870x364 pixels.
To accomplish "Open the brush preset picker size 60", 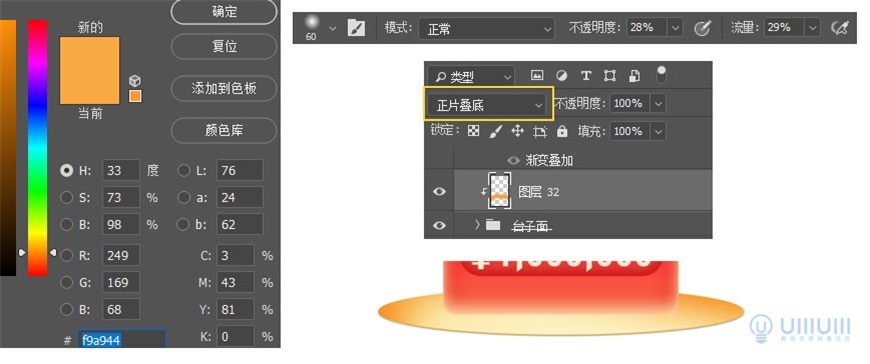I will coord(312,27).
